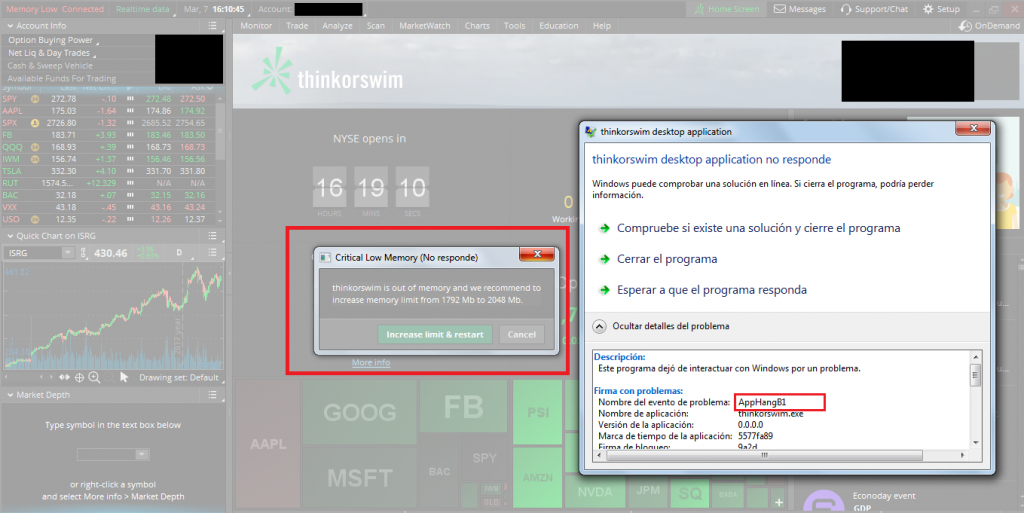
Task: Open Setup gear icon
Action: tap(927, 9)
